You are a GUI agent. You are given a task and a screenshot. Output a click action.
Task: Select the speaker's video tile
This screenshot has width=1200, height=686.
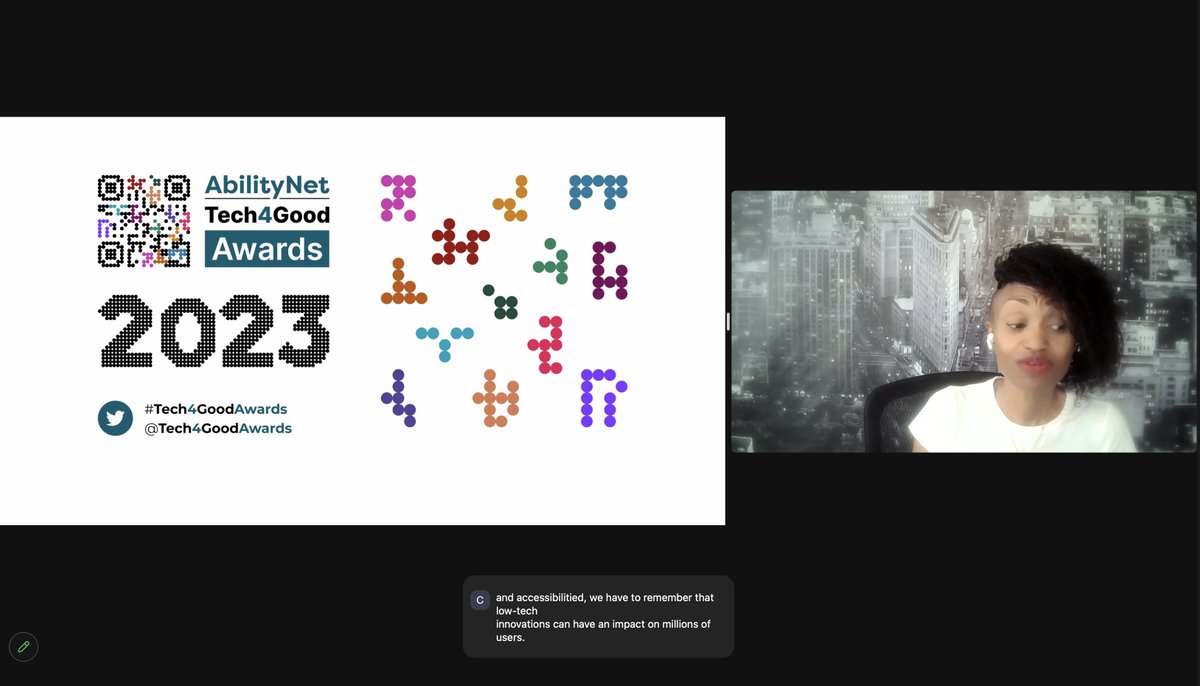point(964,322)
